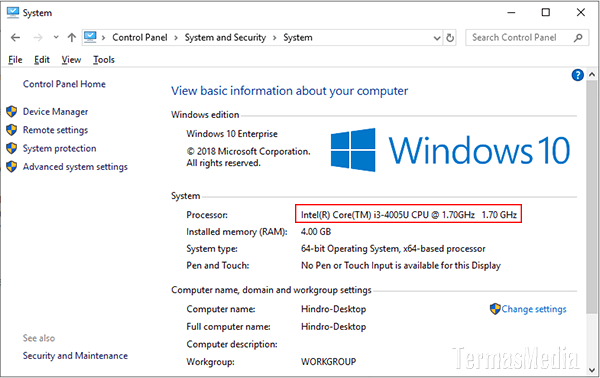Open the File menu
The height and width of the screenshot is (378, 600).
15,60
